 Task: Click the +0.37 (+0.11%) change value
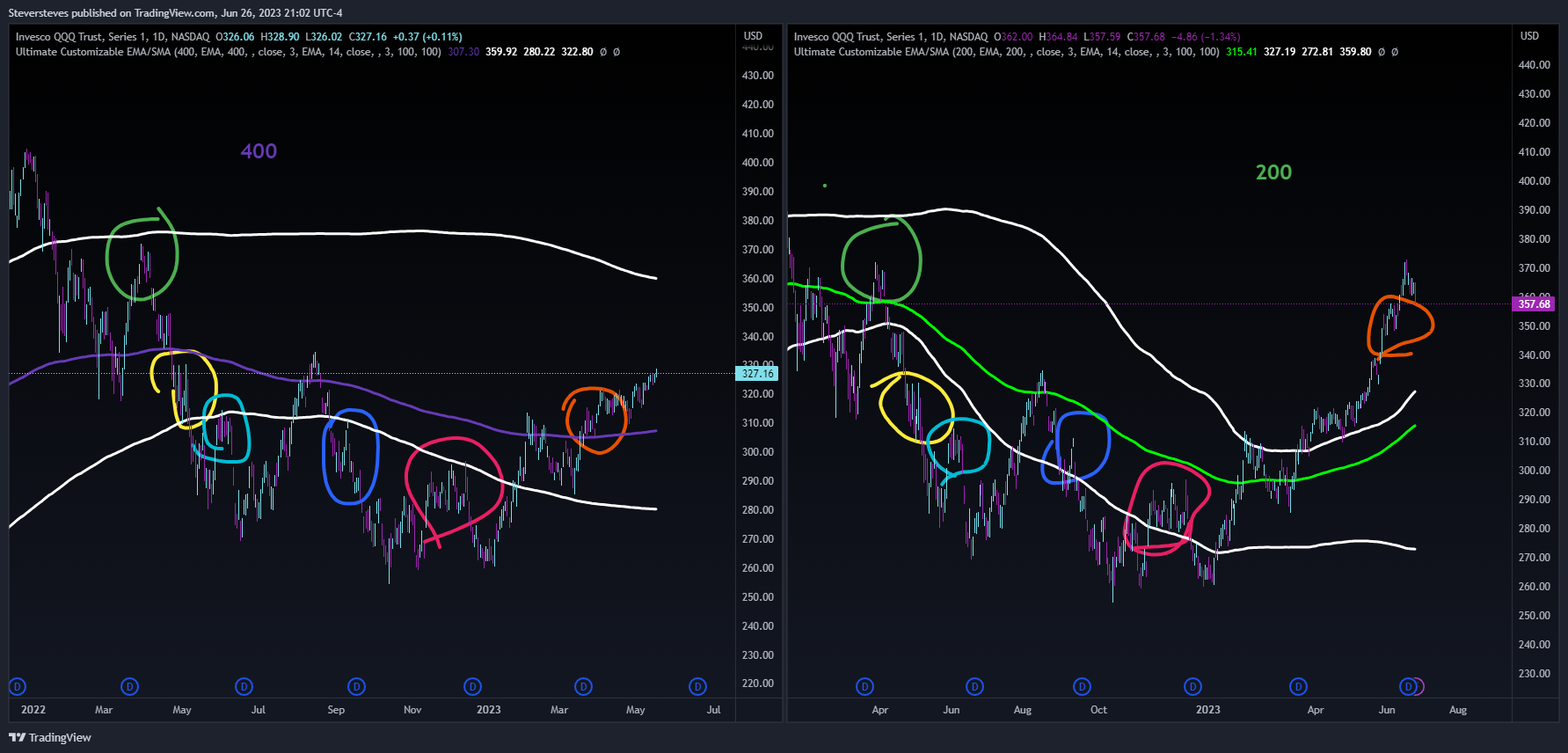427,37
